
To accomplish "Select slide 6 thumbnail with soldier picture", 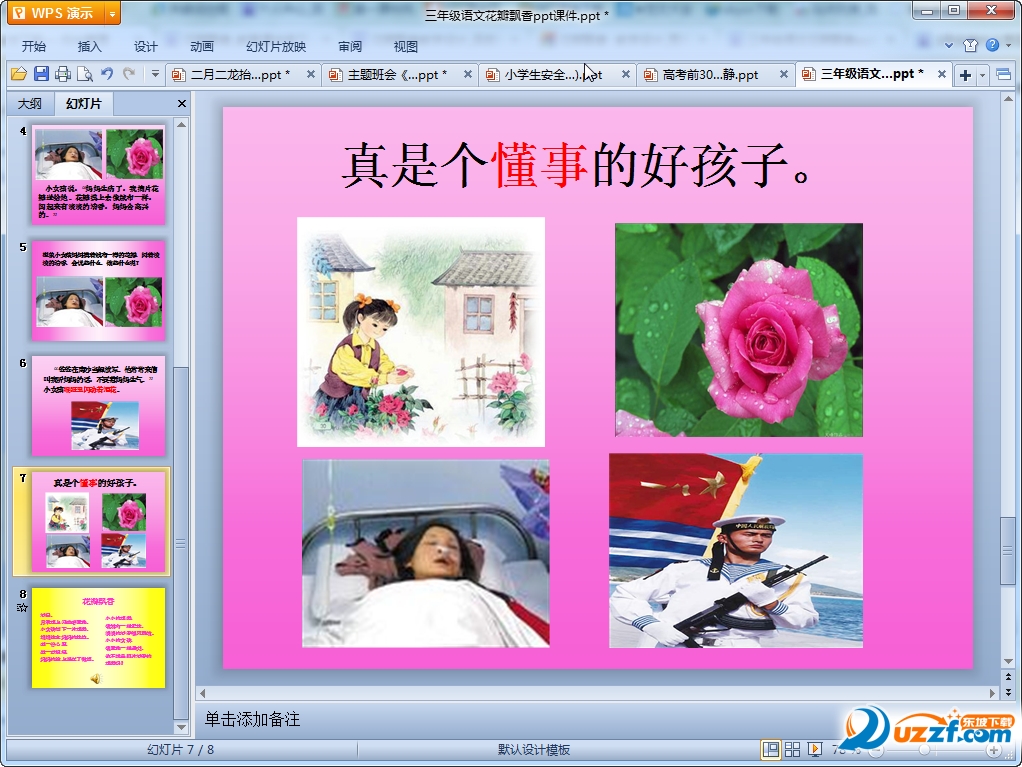I will [x=98, y=406].
